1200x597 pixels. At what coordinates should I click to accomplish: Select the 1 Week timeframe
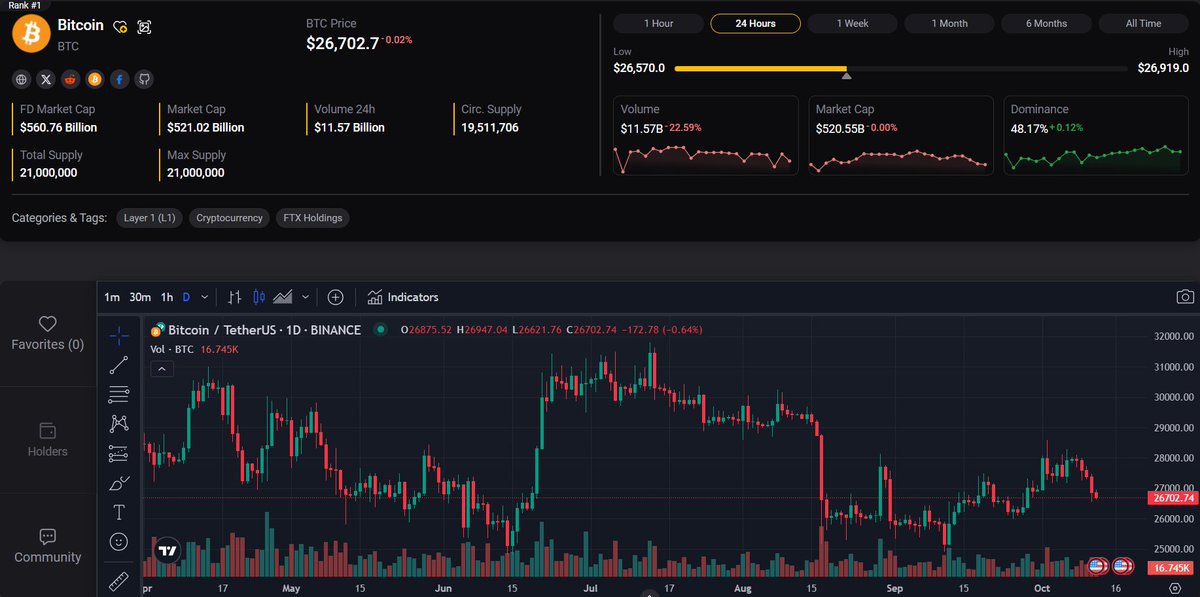tap(853, 23)
